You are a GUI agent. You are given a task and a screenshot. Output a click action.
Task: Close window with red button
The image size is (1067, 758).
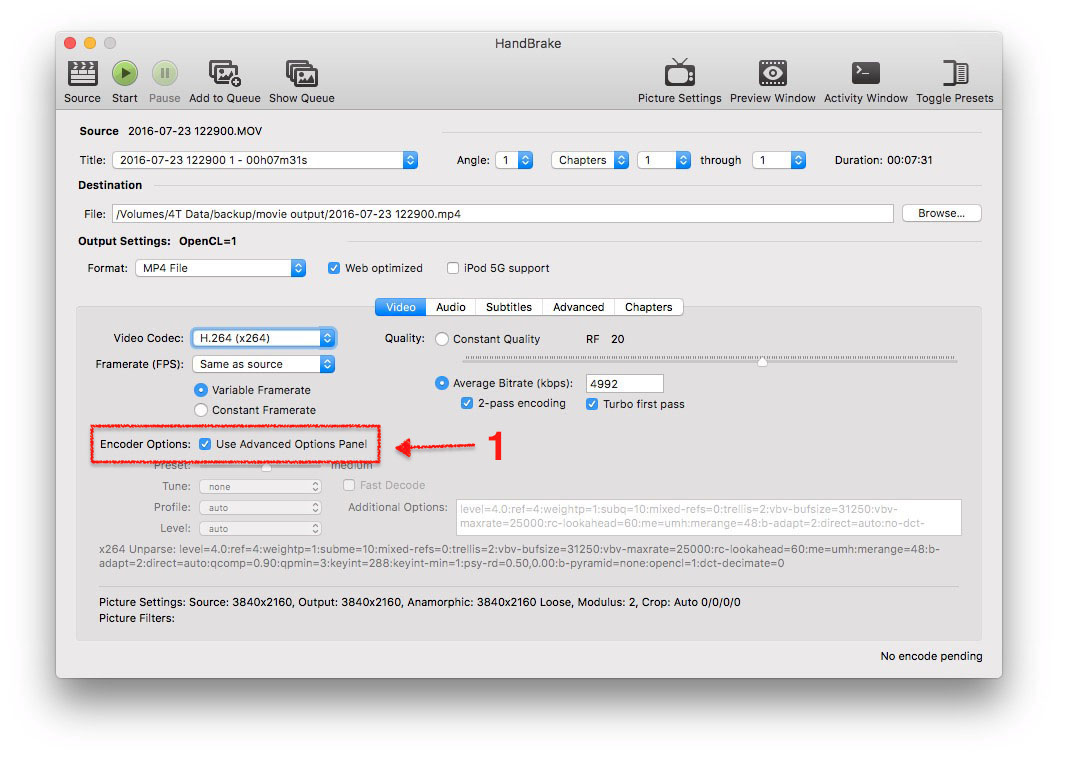(69, 43)
